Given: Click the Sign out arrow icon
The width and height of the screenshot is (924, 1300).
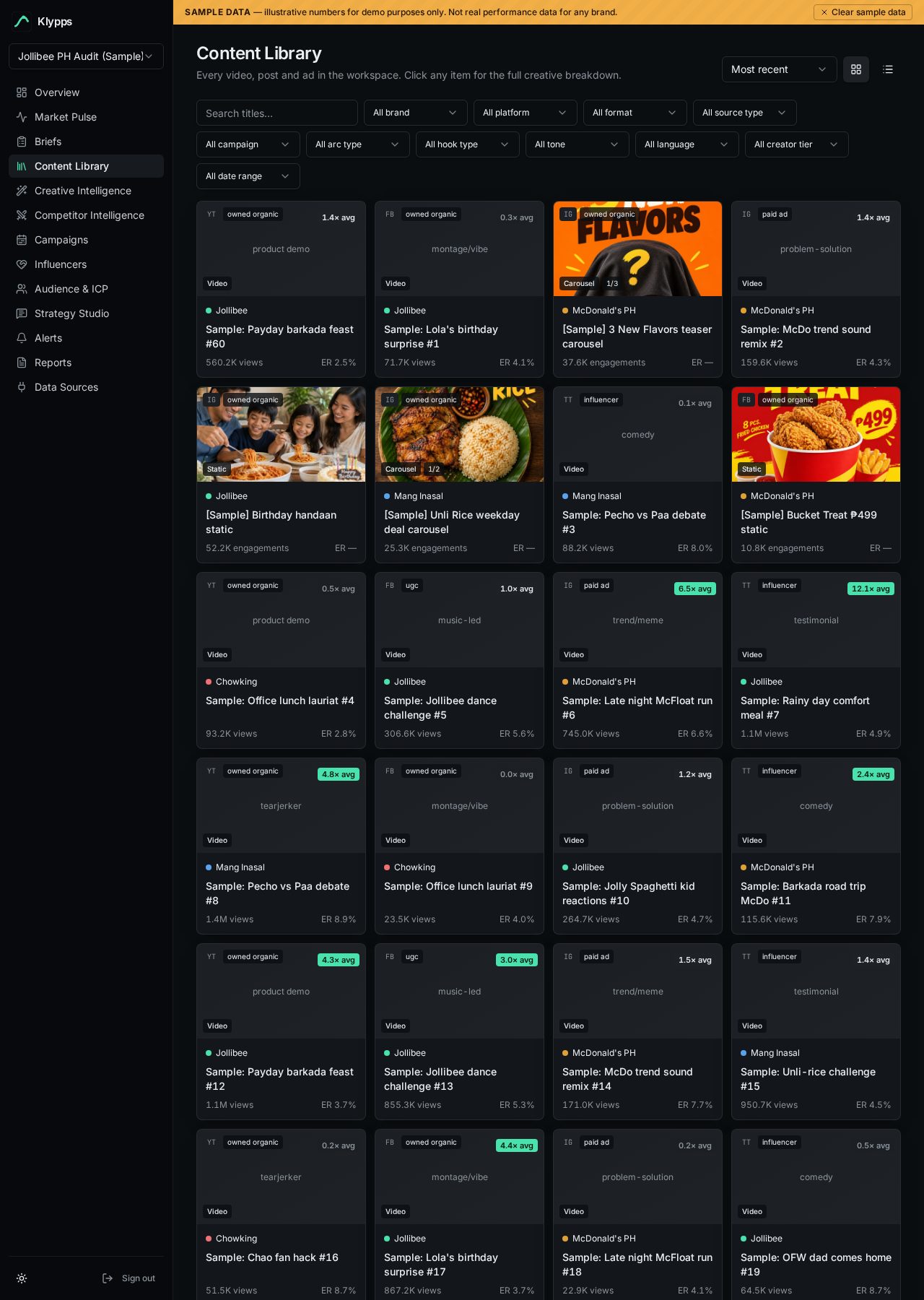Looking at the screenshot, I should (108, 1278).
